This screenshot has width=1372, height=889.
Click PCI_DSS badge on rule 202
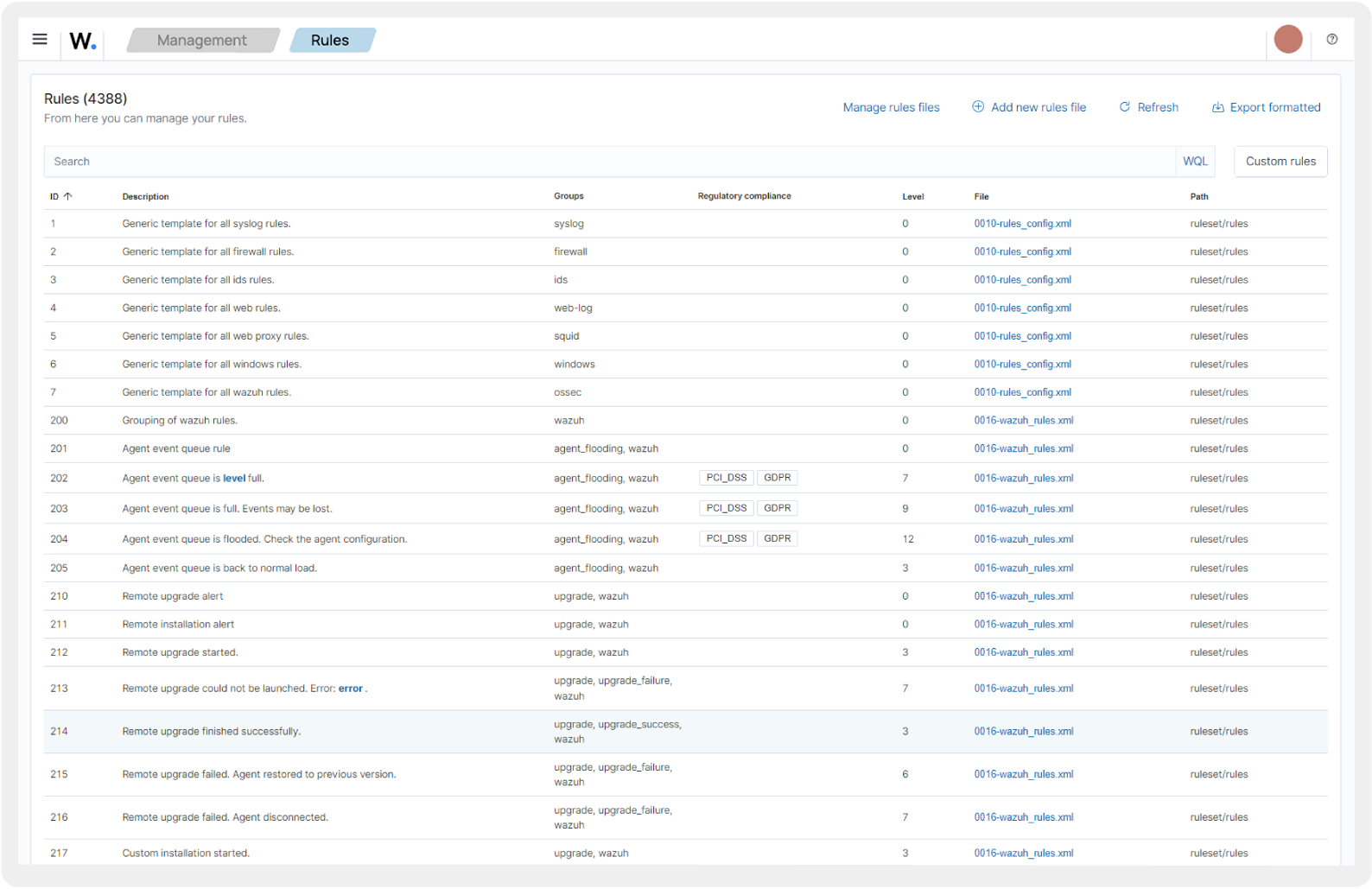coord(726,478)
